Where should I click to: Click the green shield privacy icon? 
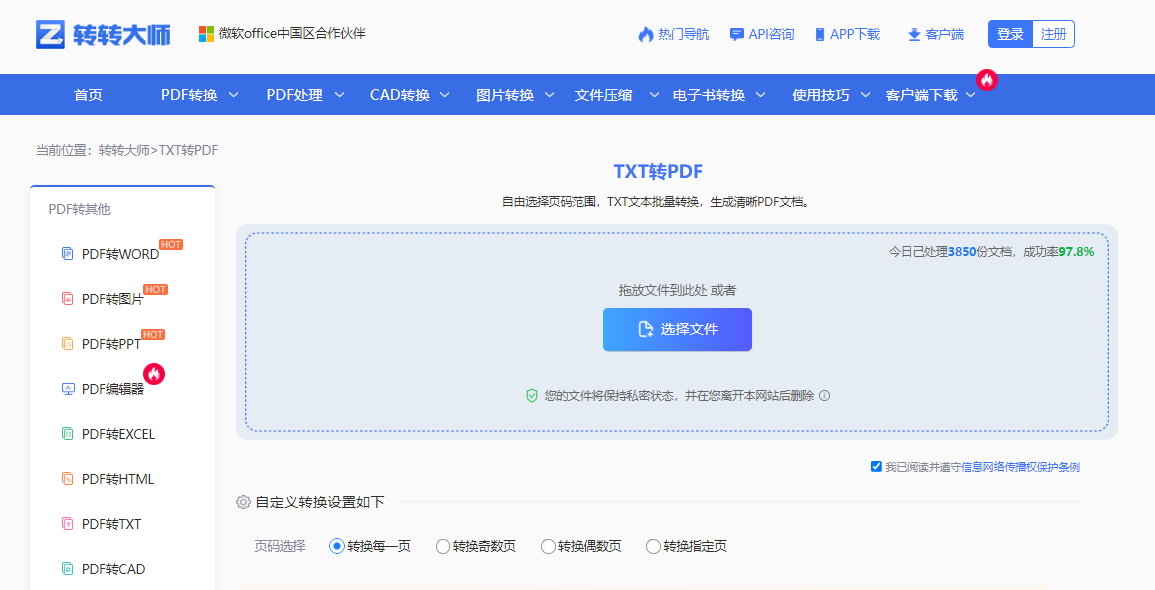click(532, 396)
